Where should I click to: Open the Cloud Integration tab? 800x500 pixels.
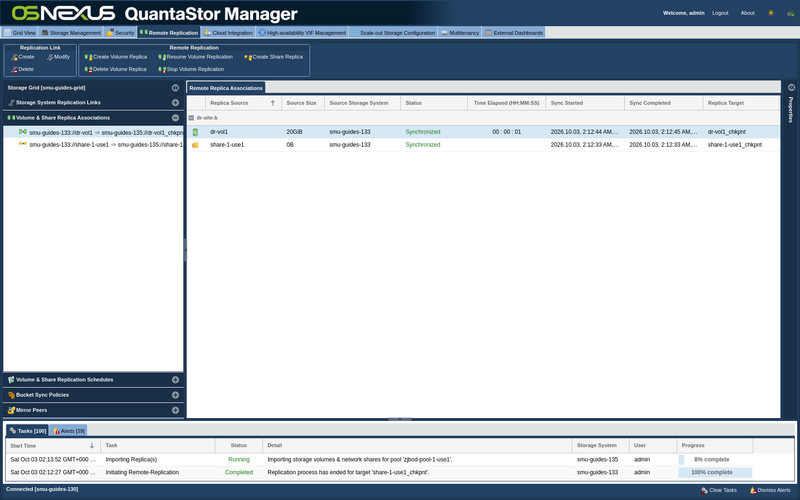pos(228,33)
